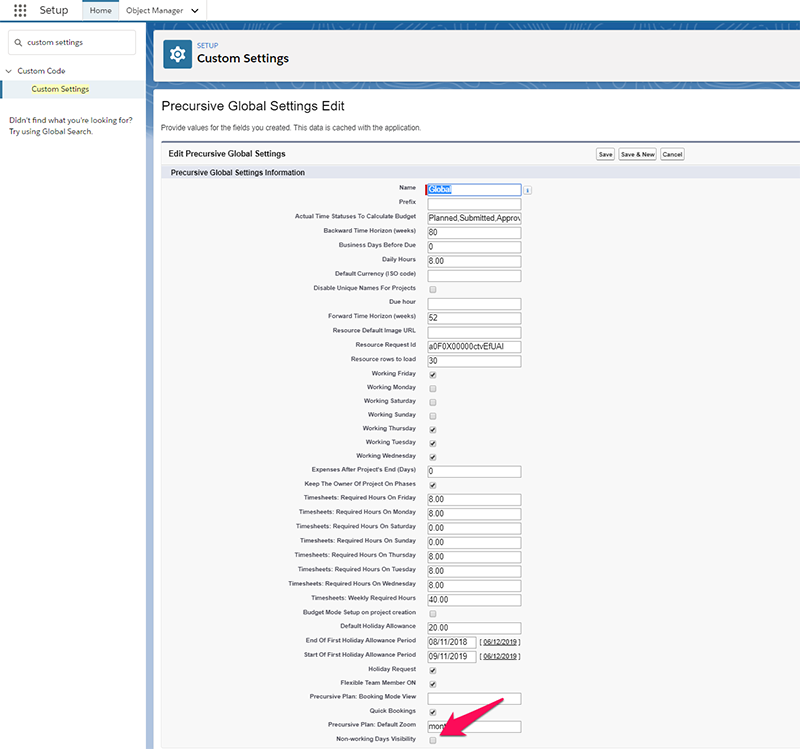Click the Business Days Before Due field
The image size is (800, 749).
(x=474, y=246)
